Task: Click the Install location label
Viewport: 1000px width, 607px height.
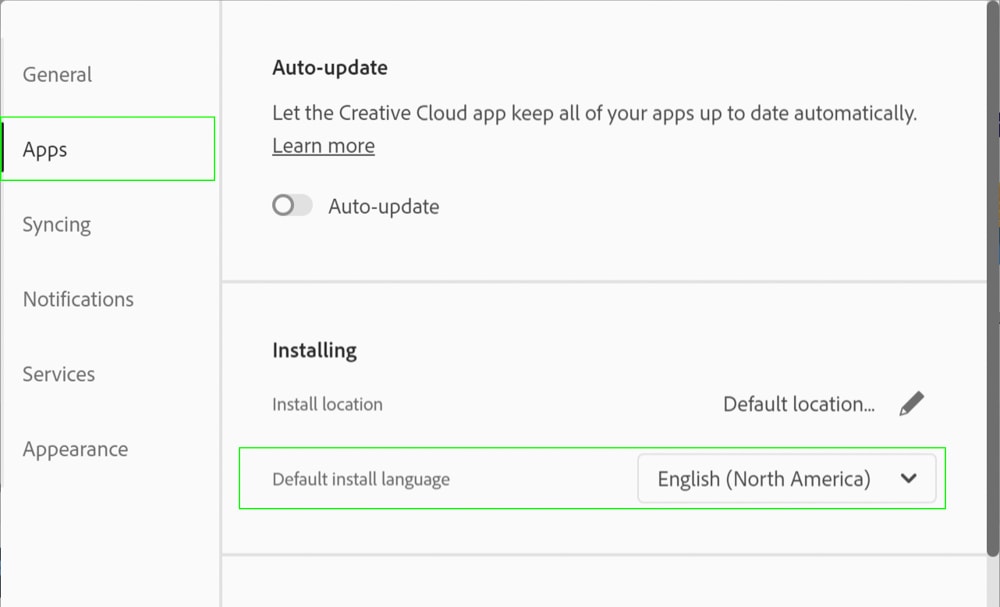Action: 327,404
